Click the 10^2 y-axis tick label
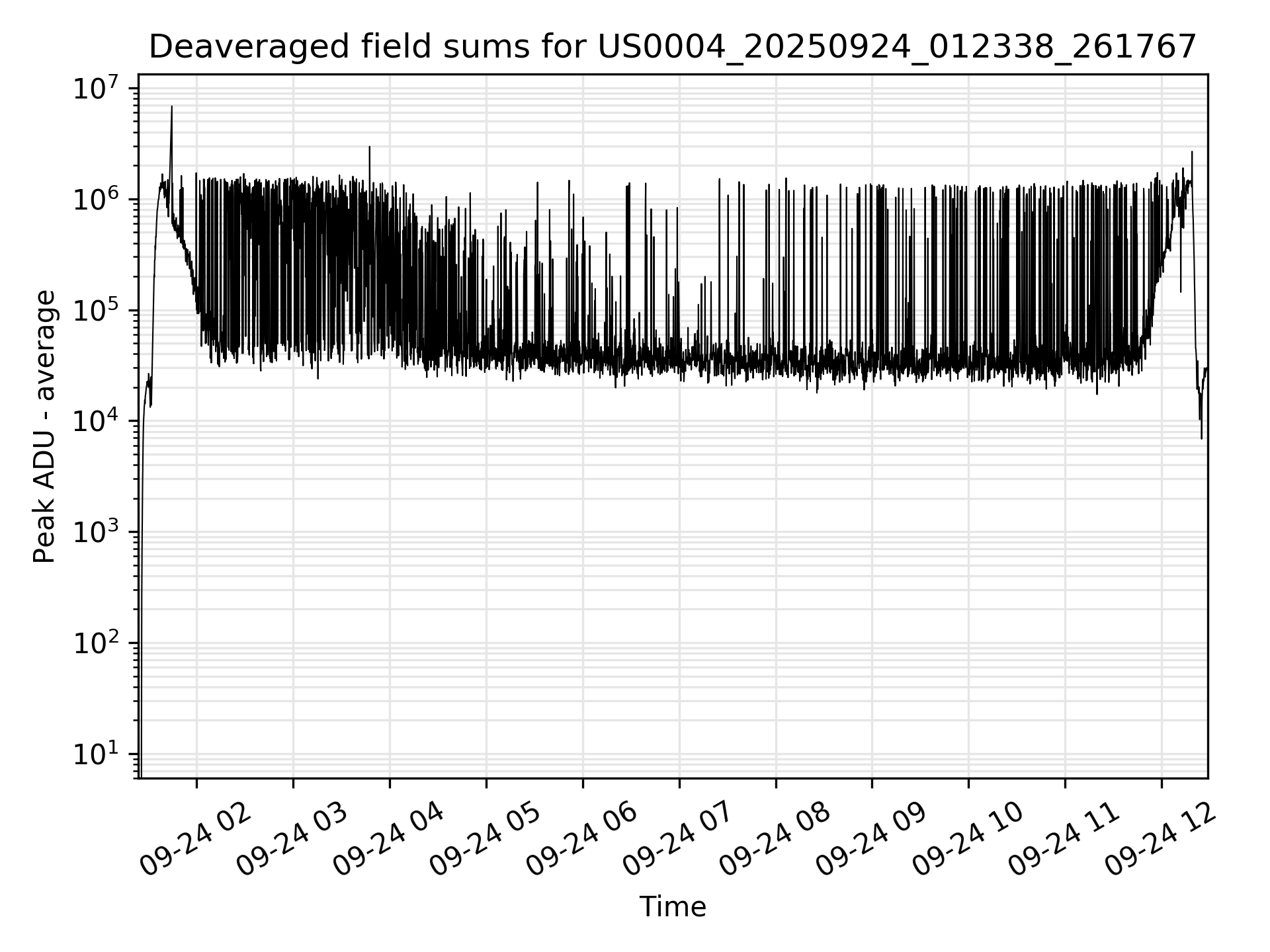Screen dimensions: 1270x952 [x=95, y=643]
